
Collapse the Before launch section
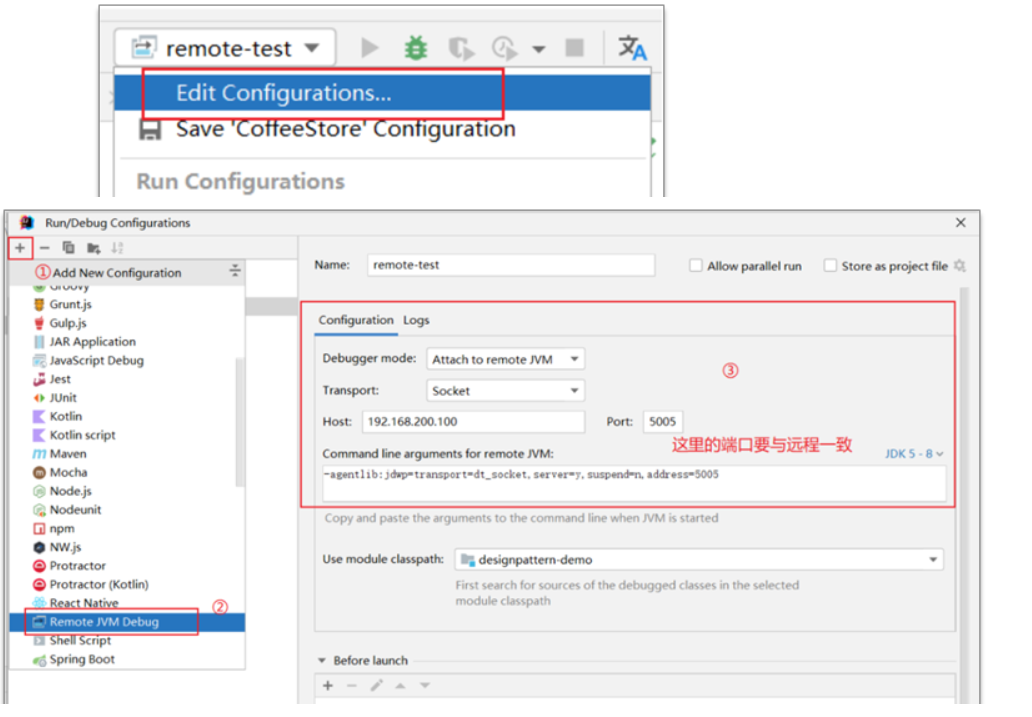[x=322, y=660]
